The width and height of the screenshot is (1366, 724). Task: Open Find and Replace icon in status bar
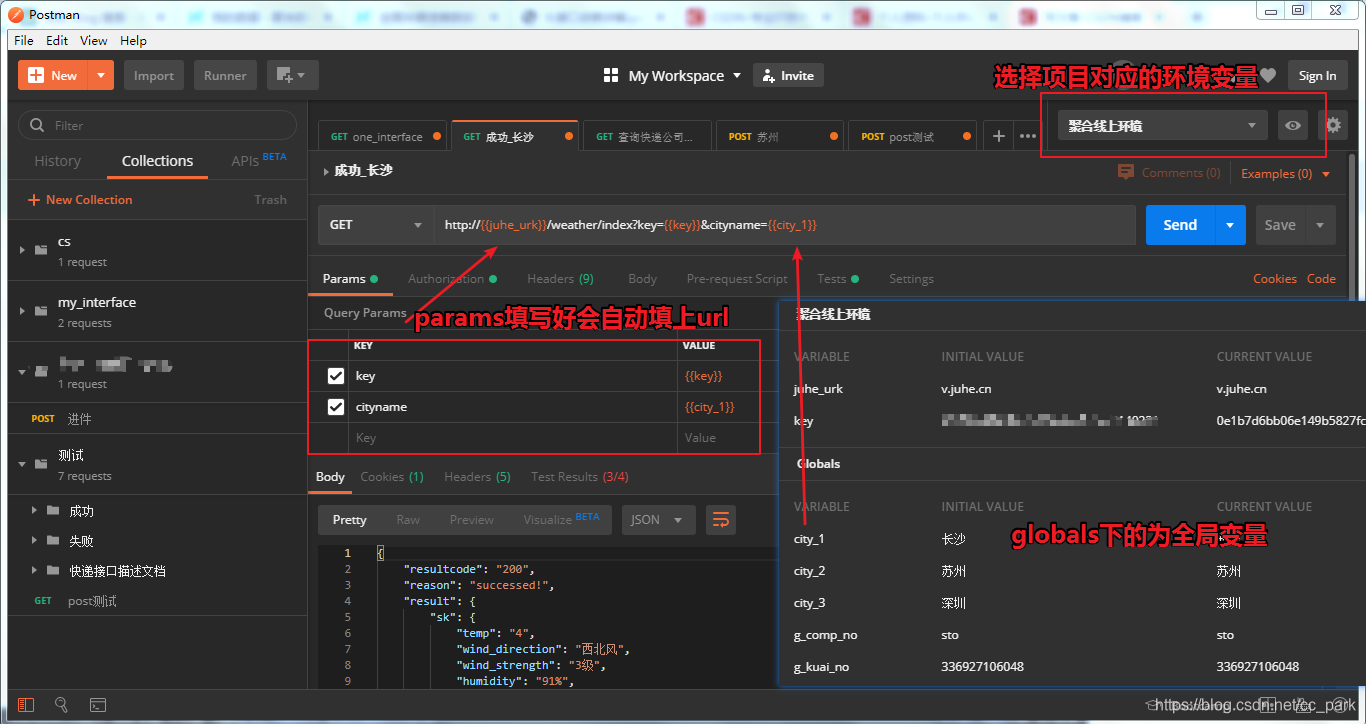tap(62, 705)
